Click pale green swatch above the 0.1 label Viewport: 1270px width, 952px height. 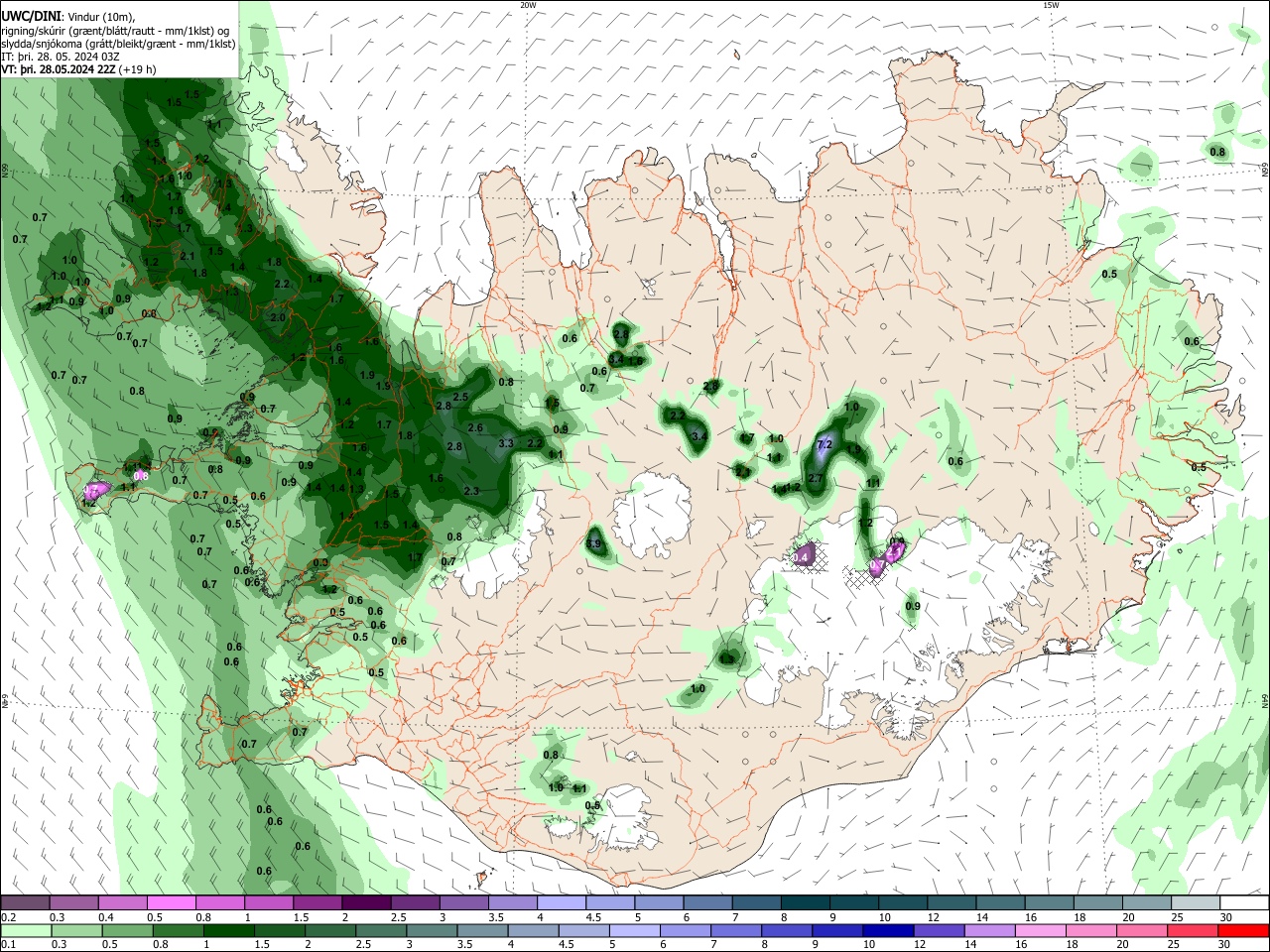(26, 930)
